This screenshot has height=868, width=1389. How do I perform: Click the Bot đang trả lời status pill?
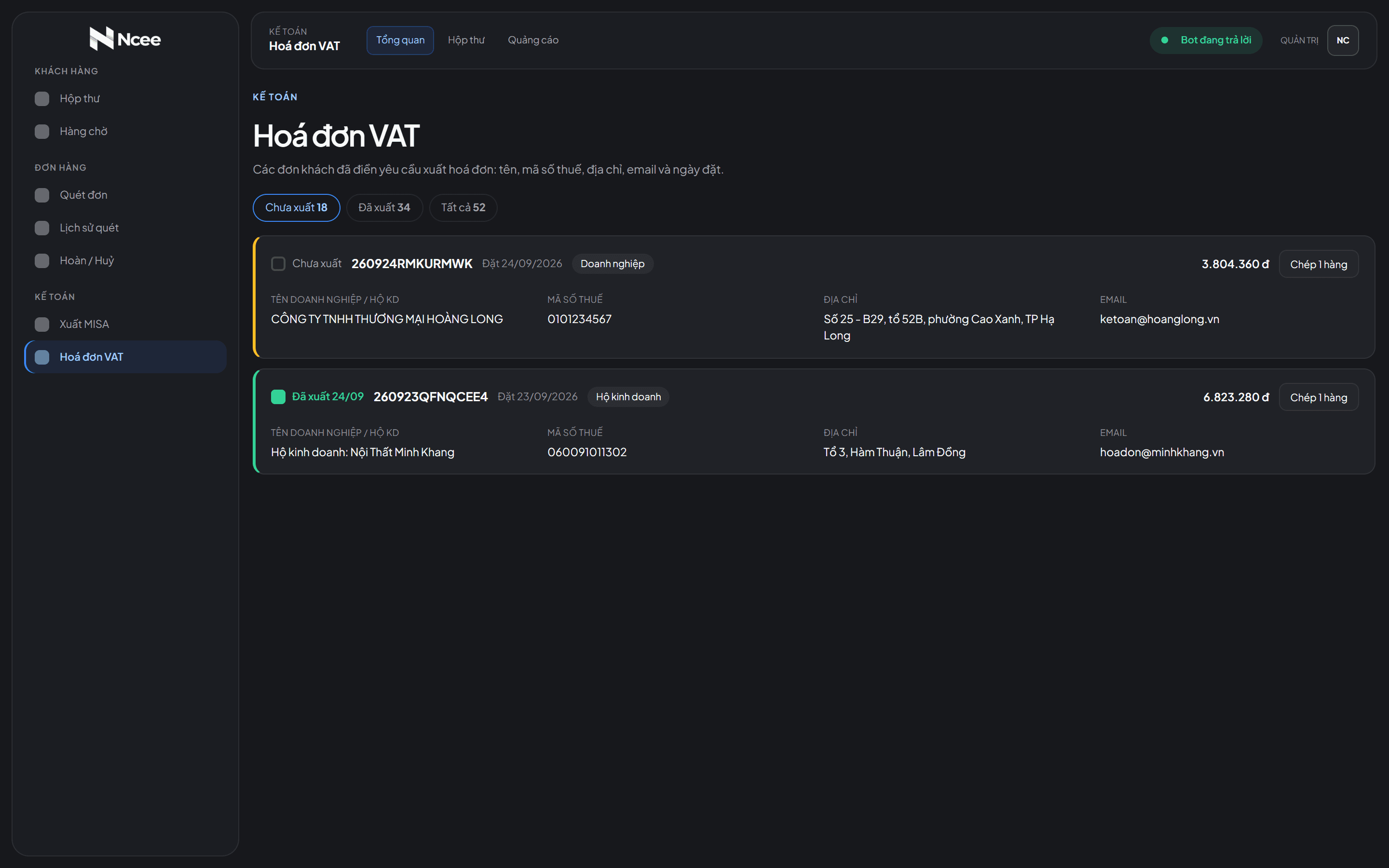1205,40
